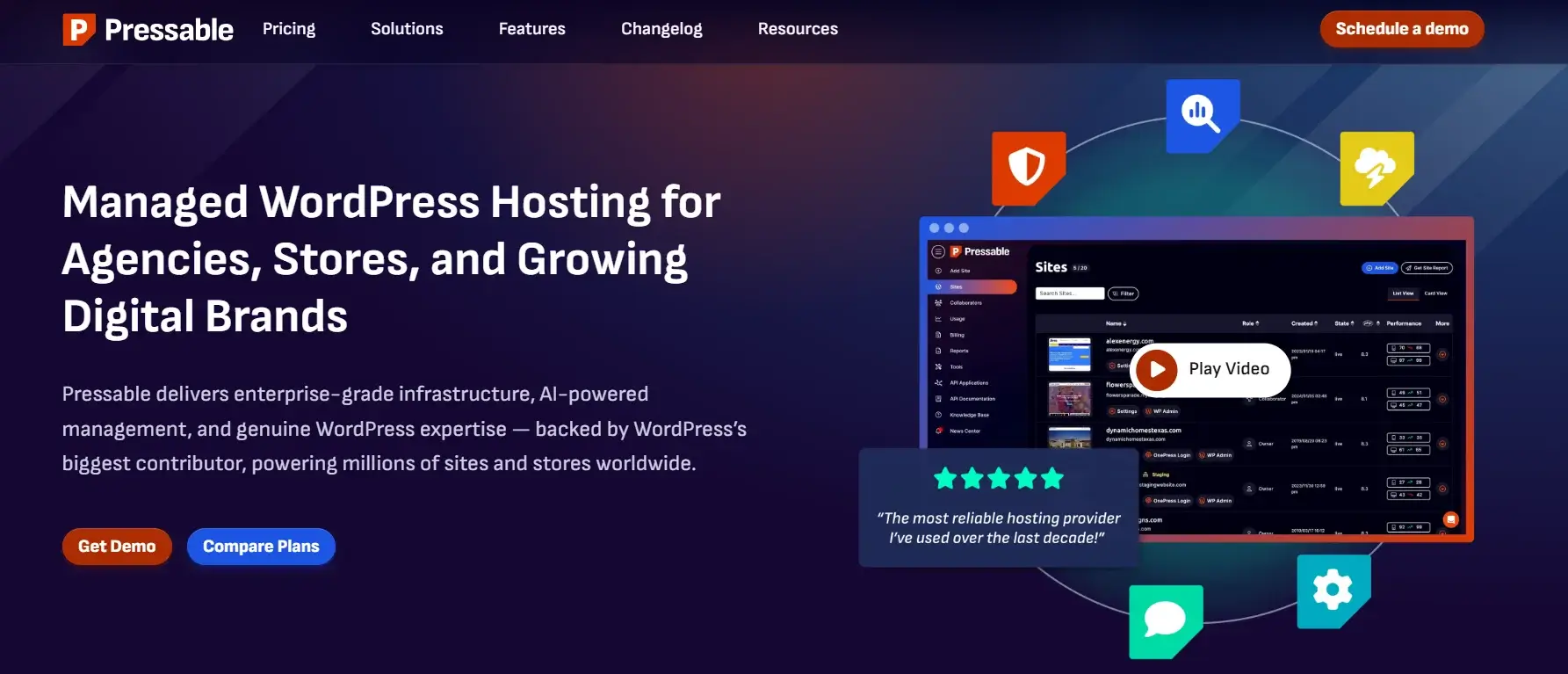Switch to Card View tab in preview
The width and height of the screenshot is (1568, 674).
click(1435, 294)
